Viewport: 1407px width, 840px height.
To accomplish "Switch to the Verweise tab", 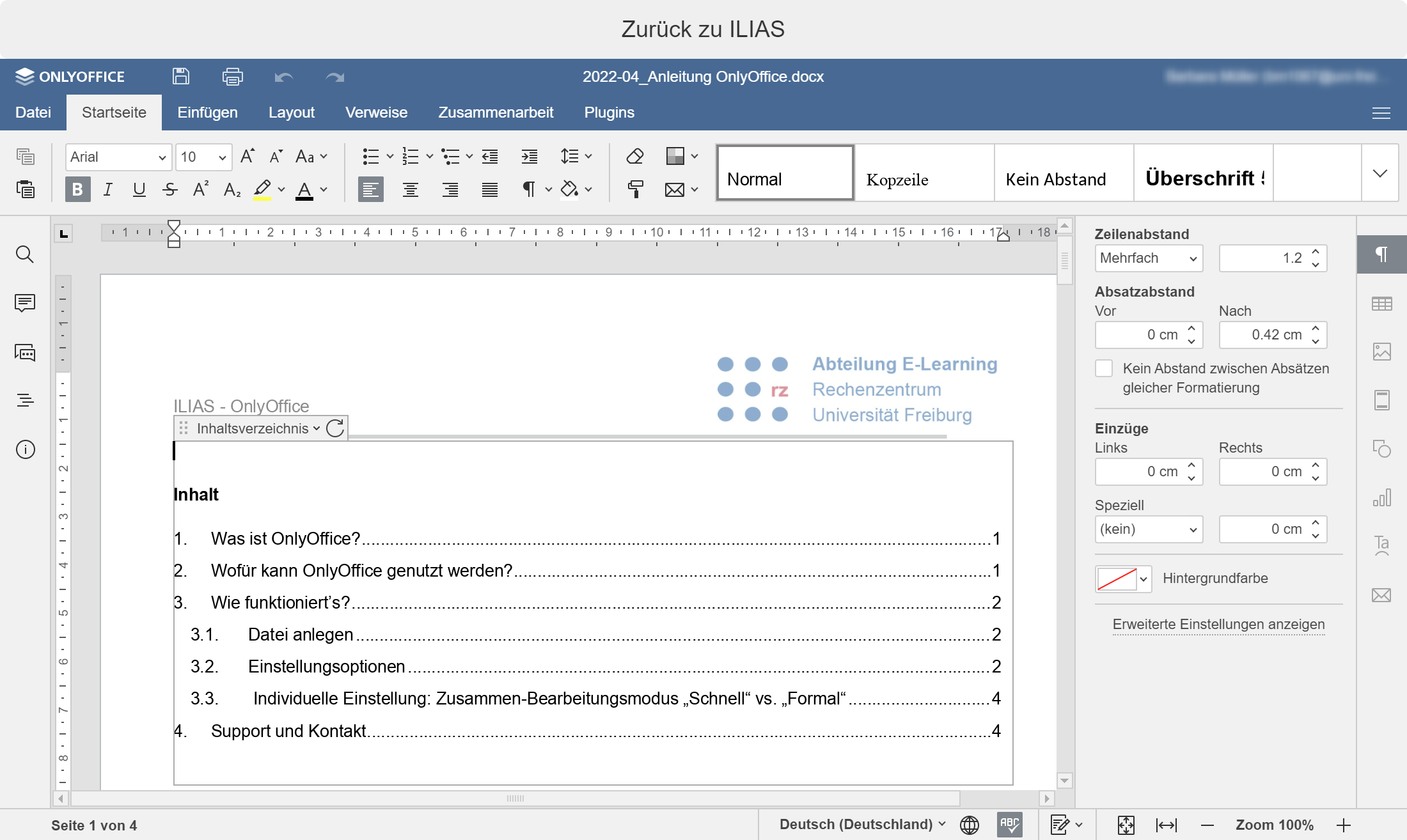I will (376, 113).
